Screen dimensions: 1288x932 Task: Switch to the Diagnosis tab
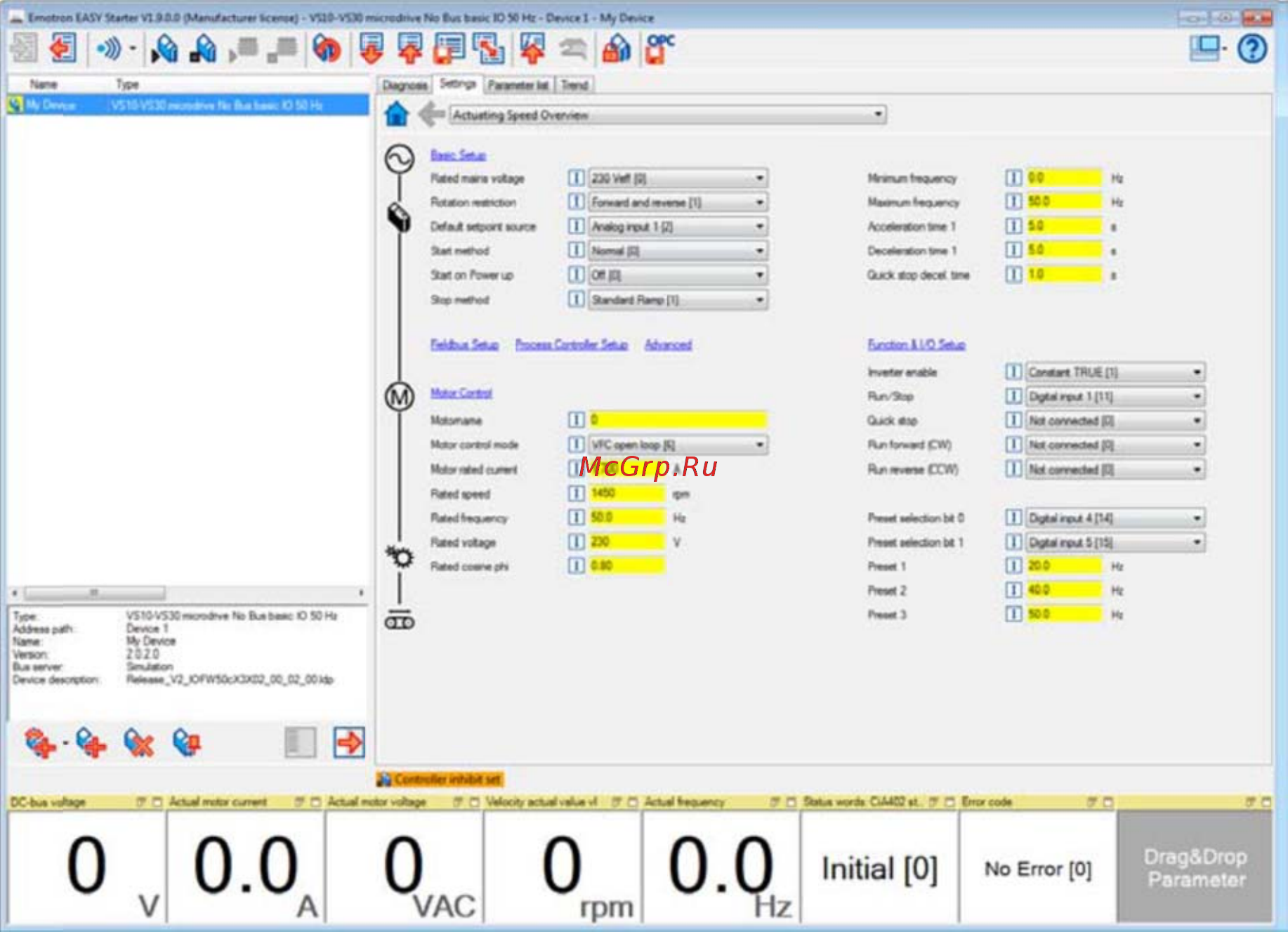click(x=405, y=85)
